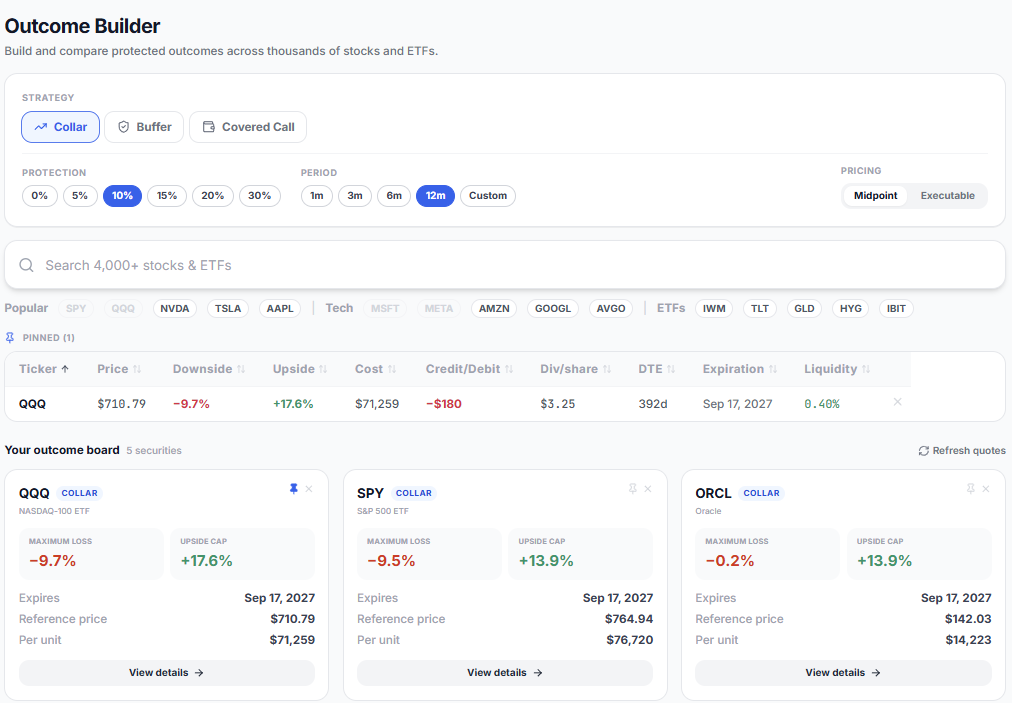The image size is (1012, 703).
Task: Sort pinned table by Credit/Debit
Action: click(469, 369)
